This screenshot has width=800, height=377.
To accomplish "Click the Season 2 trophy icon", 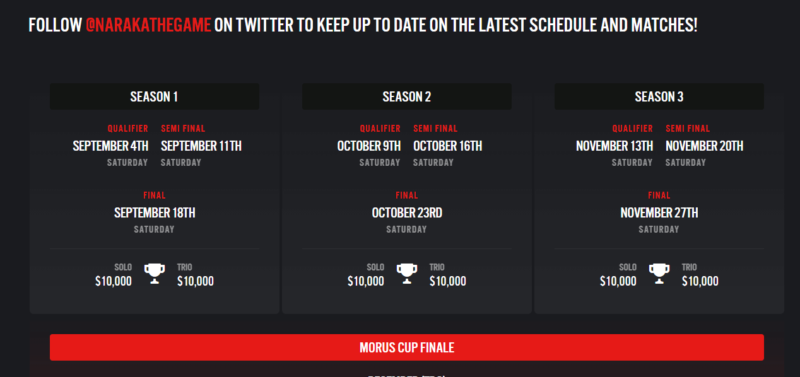I will coord(407,273).
